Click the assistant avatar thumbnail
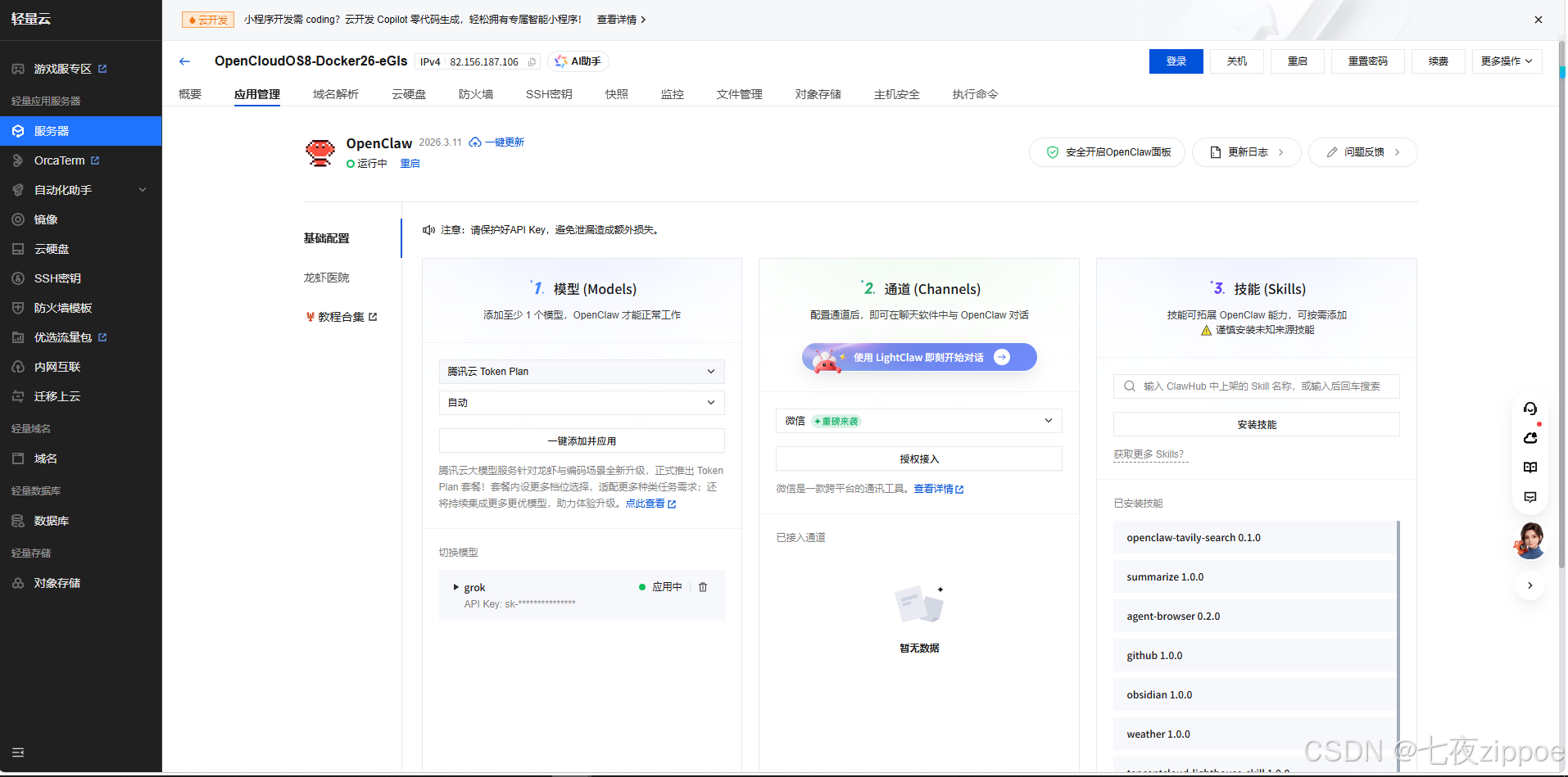The height and width of the screenshot is (777, 1568). click(x=1529, y=541)
